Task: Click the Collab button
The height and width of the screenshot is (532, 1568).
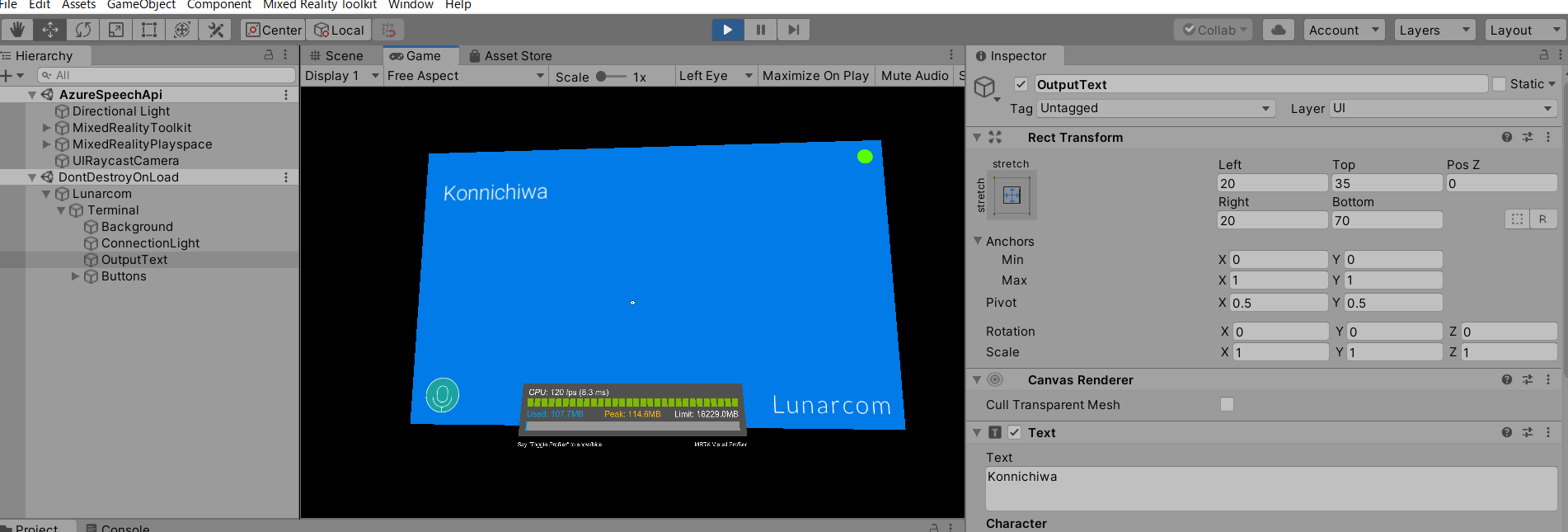Action: 1213,30
